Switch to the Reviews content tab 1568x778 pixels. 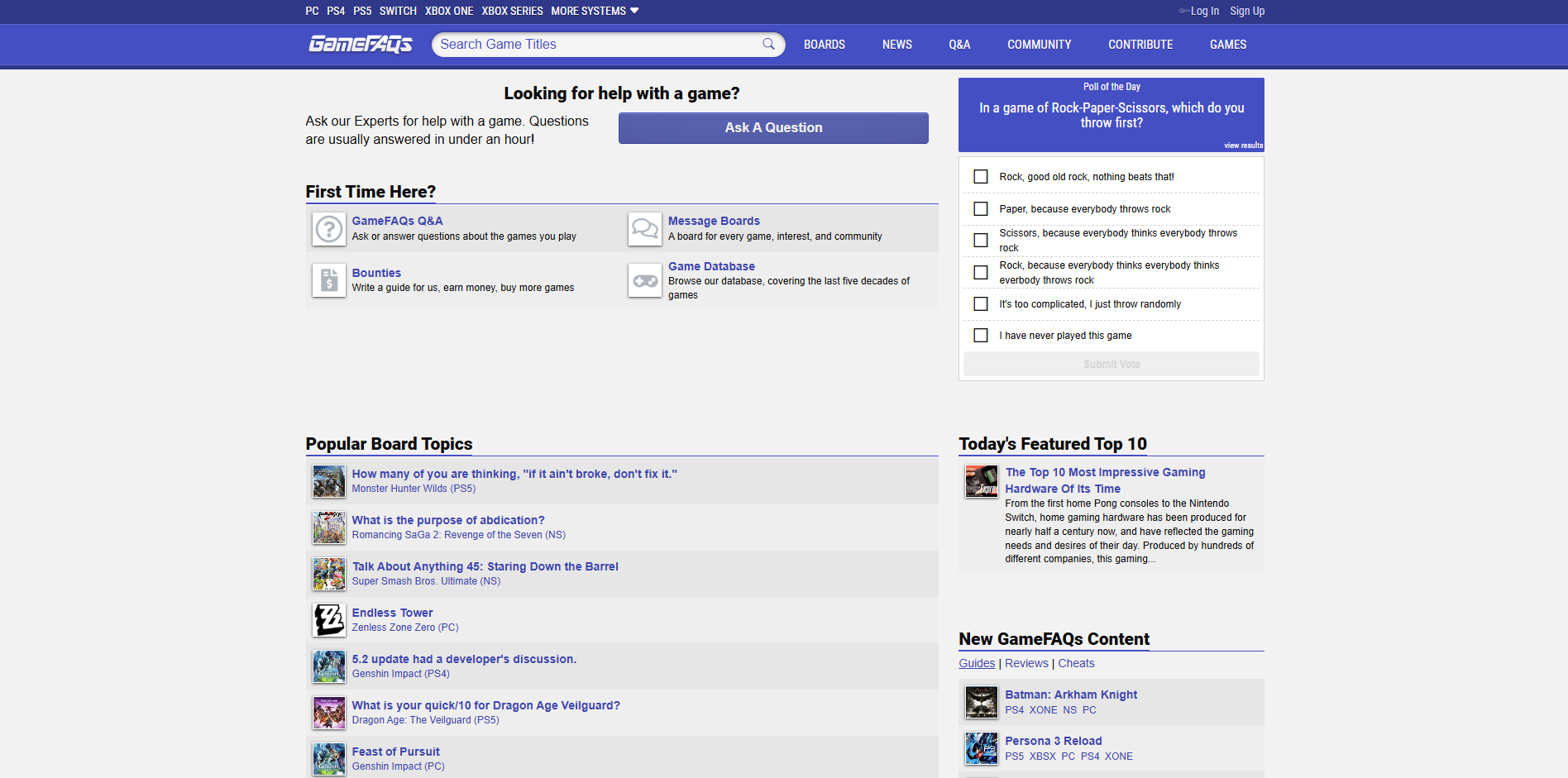pyautogui.click(x=1026, y=663)
